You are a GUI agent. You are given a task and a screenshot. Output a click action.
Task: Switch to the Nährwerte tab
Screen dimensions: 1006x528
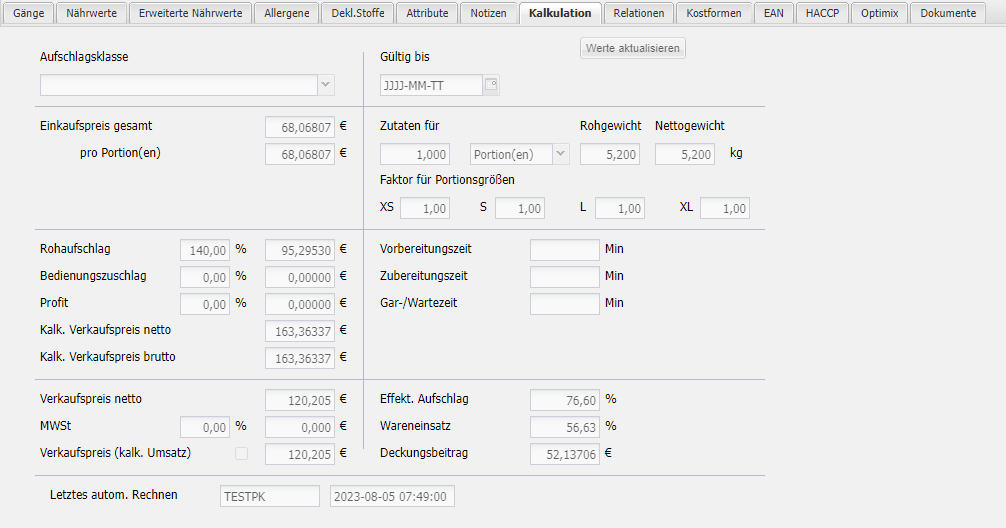[90, 13]
